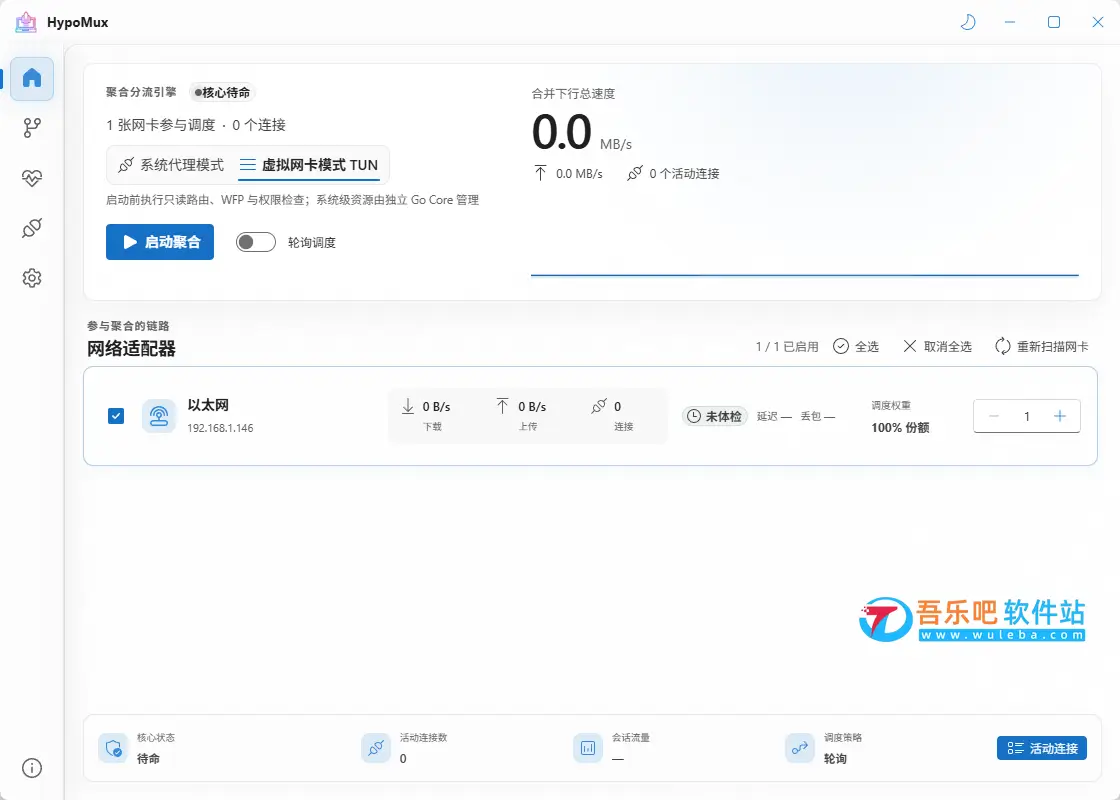
Task: Click the 未体检 status badge
Action: point(714,416)
